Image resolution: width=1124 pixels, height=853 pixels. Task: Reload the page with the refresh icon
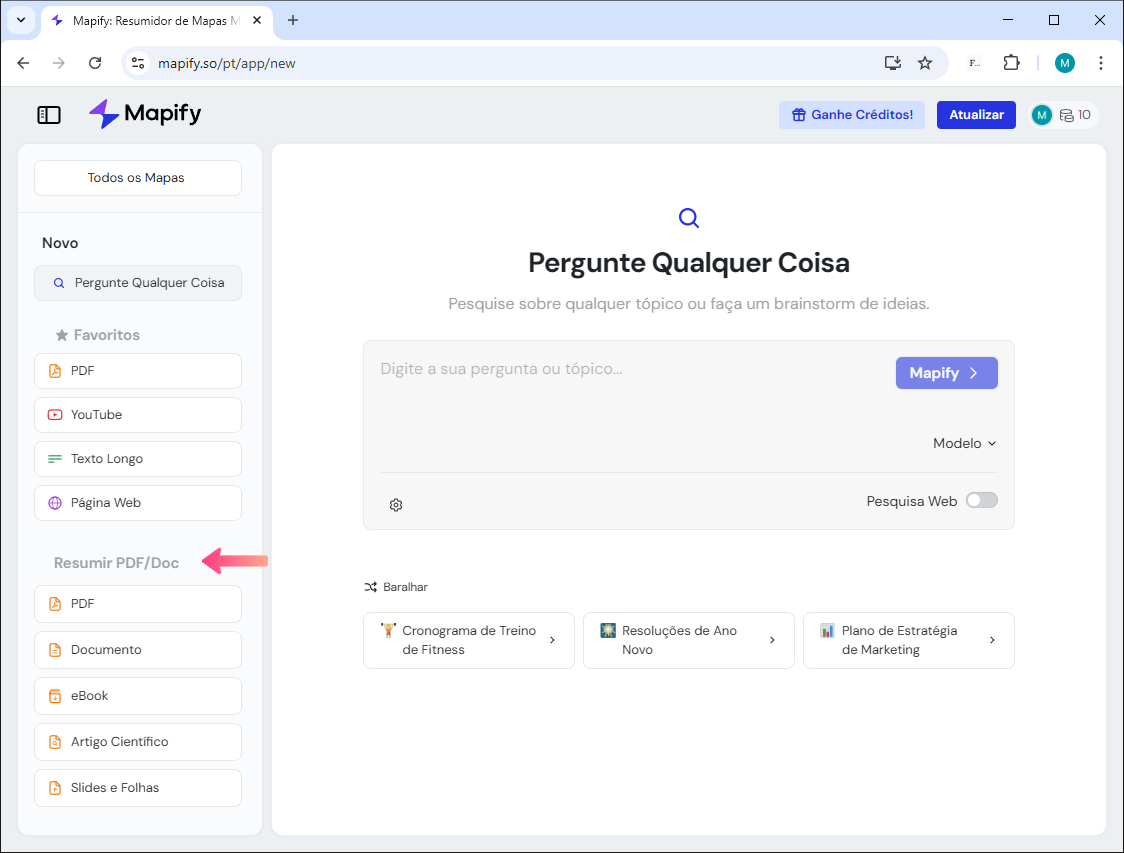(x=95, y=63)
